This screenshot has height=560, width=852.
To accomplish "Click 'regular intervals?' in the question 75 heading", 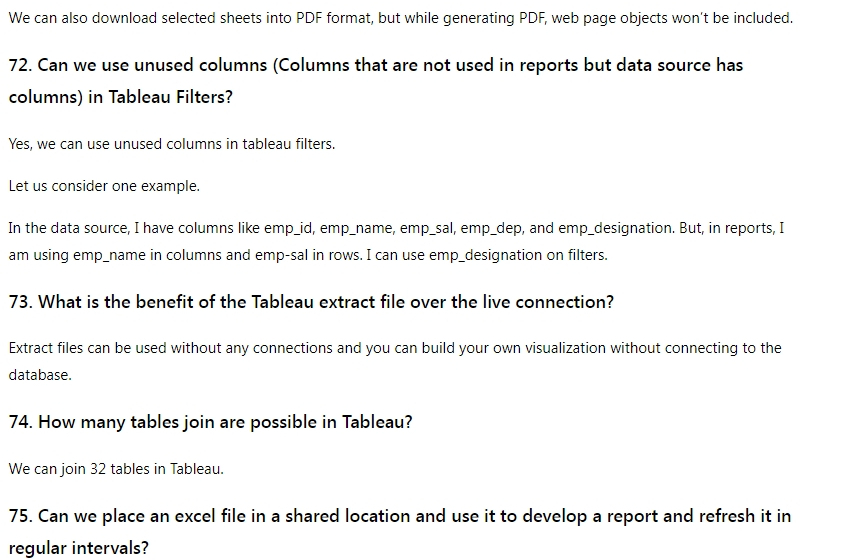I will coord(78,548).
